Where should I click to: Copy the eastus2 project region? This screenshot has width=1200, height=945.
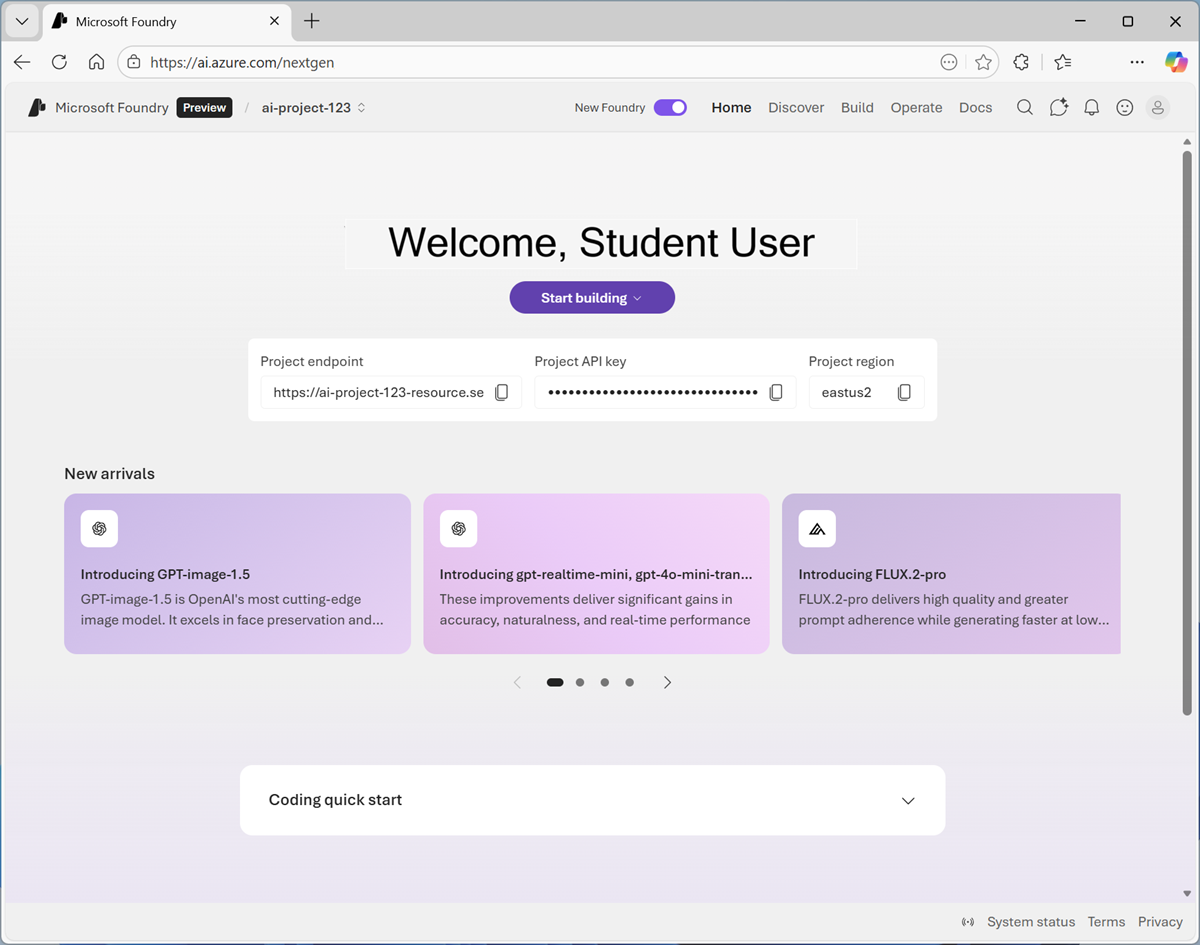pyautogui.click(x=904, y=392)
